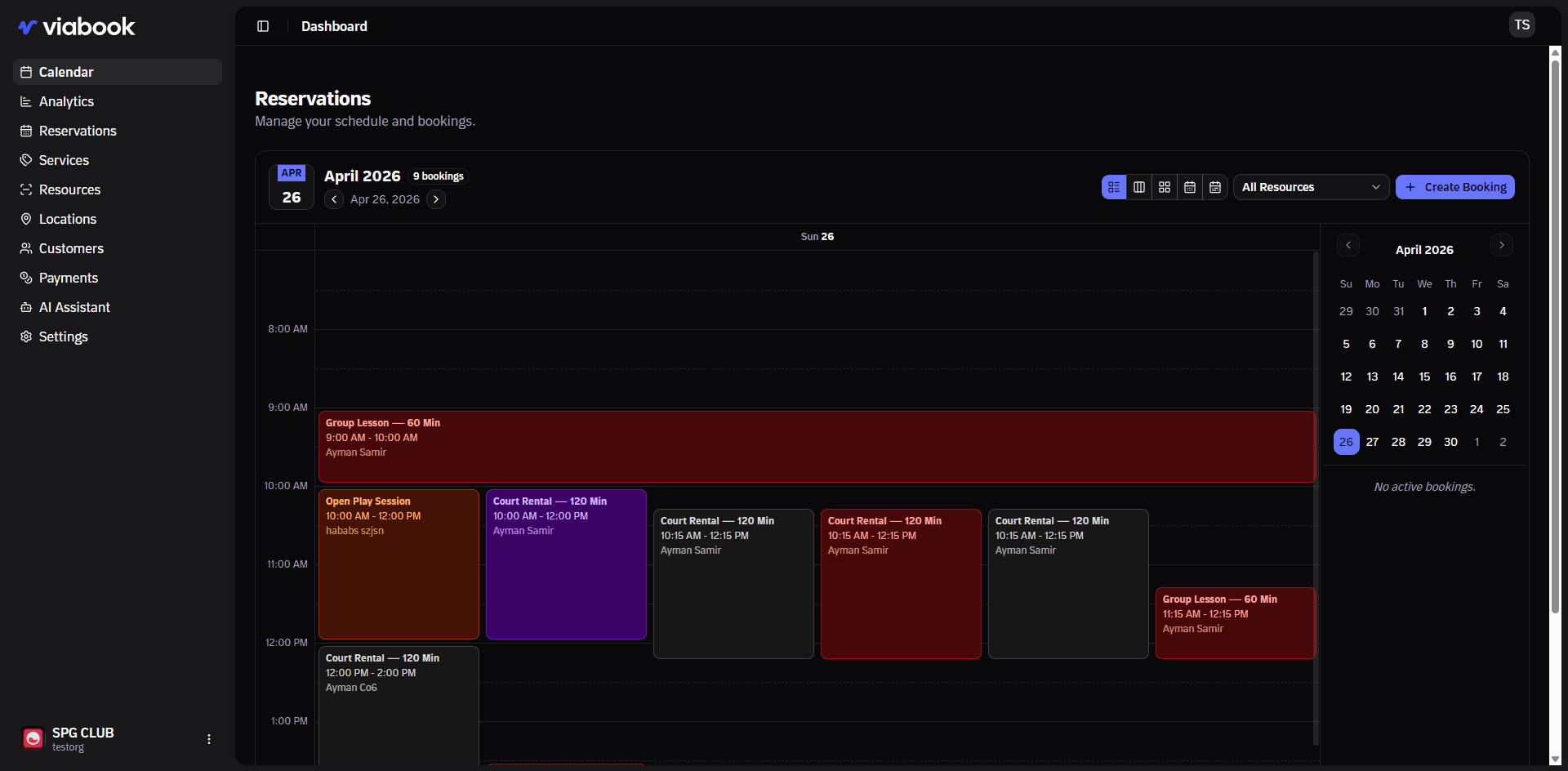Select April 10 in mini calendar

(x=1477, y=344)
